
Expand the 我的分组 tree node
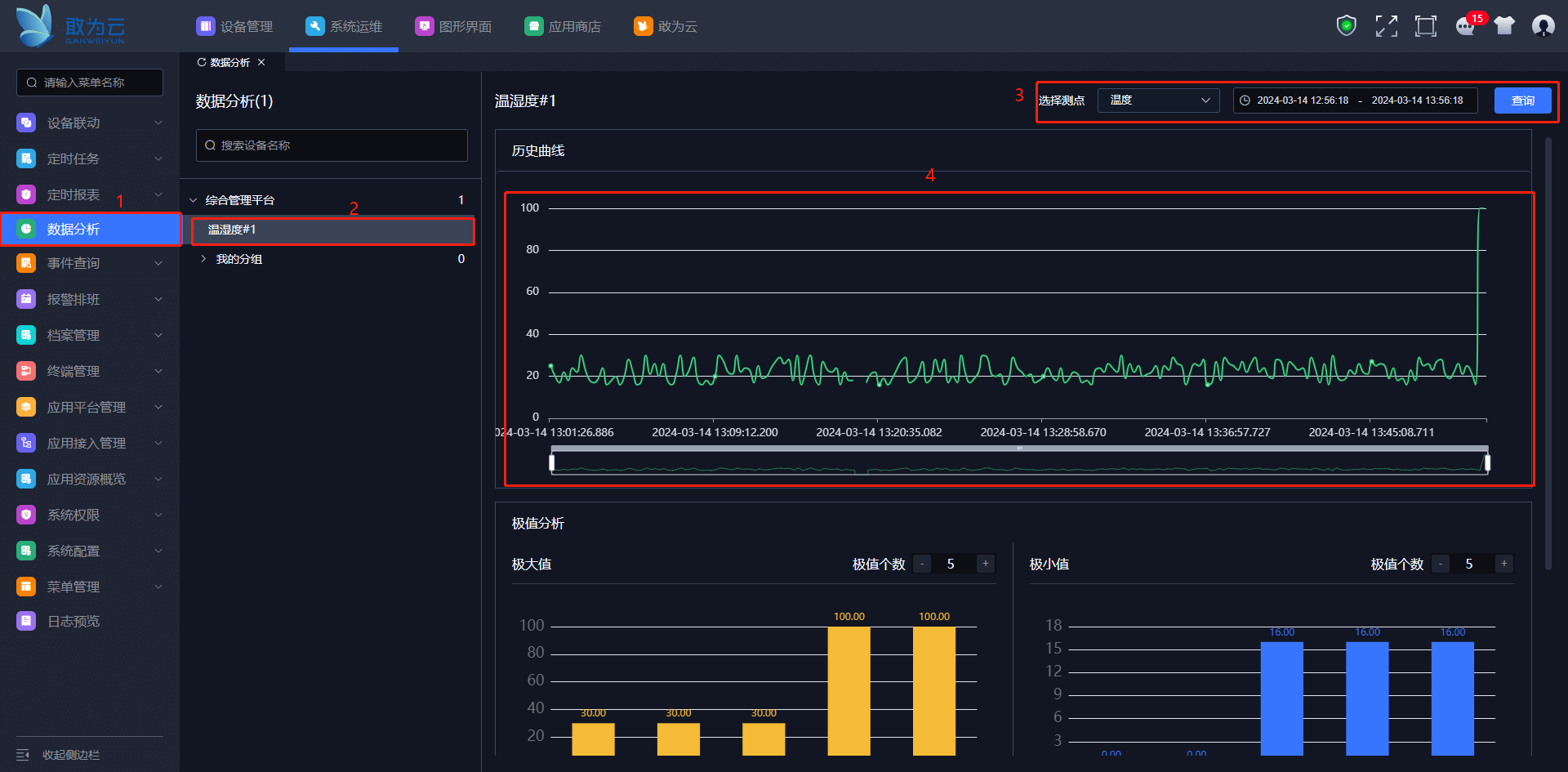tap(203, 259)
